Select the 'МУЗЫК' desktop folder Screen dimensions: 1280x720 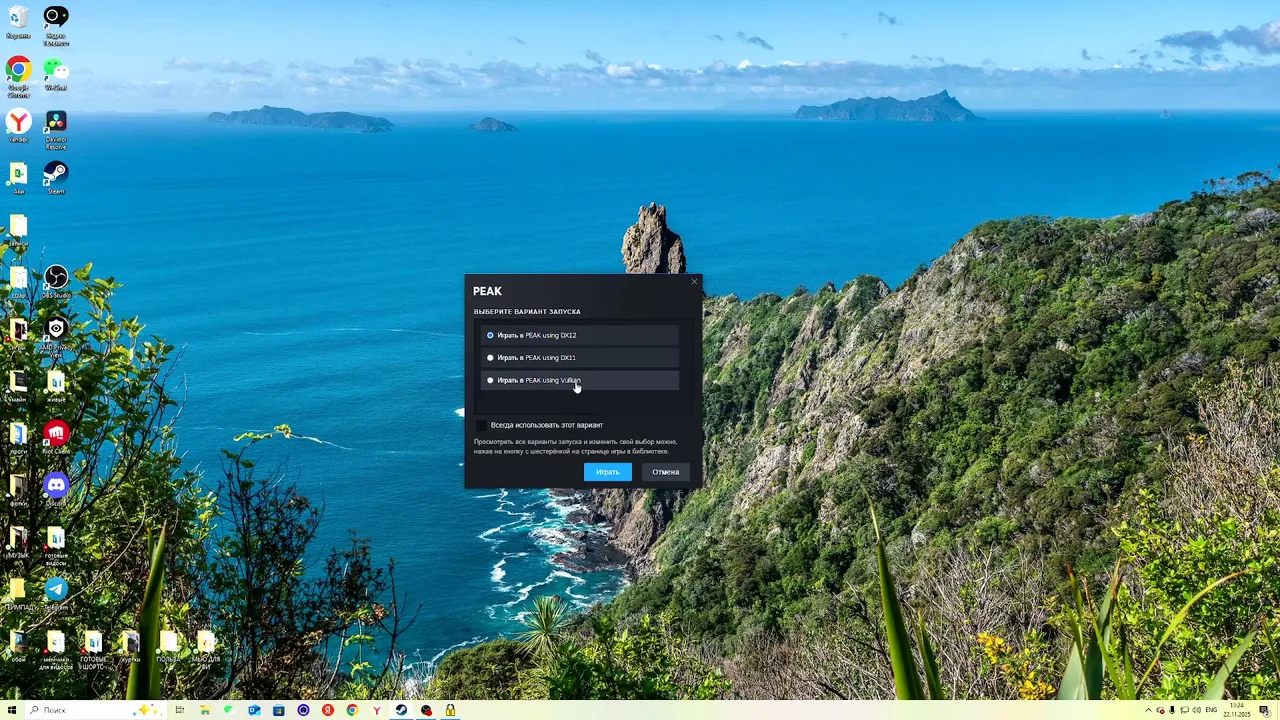click(18, 541)
